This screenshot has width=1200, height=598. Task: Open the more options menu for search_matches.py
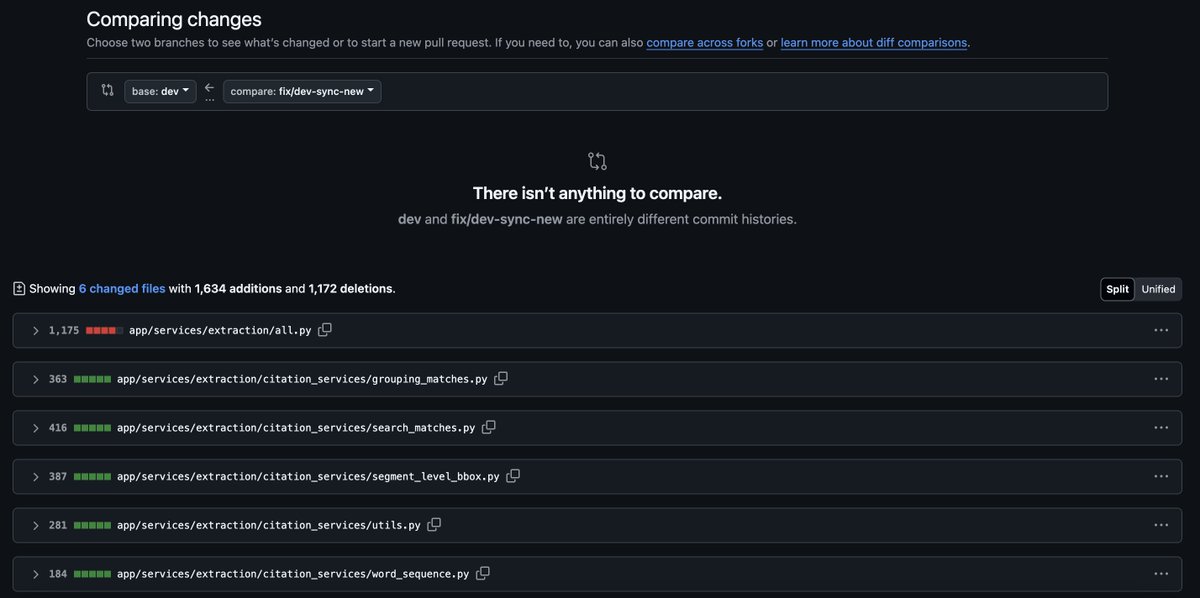point(1161,428)
